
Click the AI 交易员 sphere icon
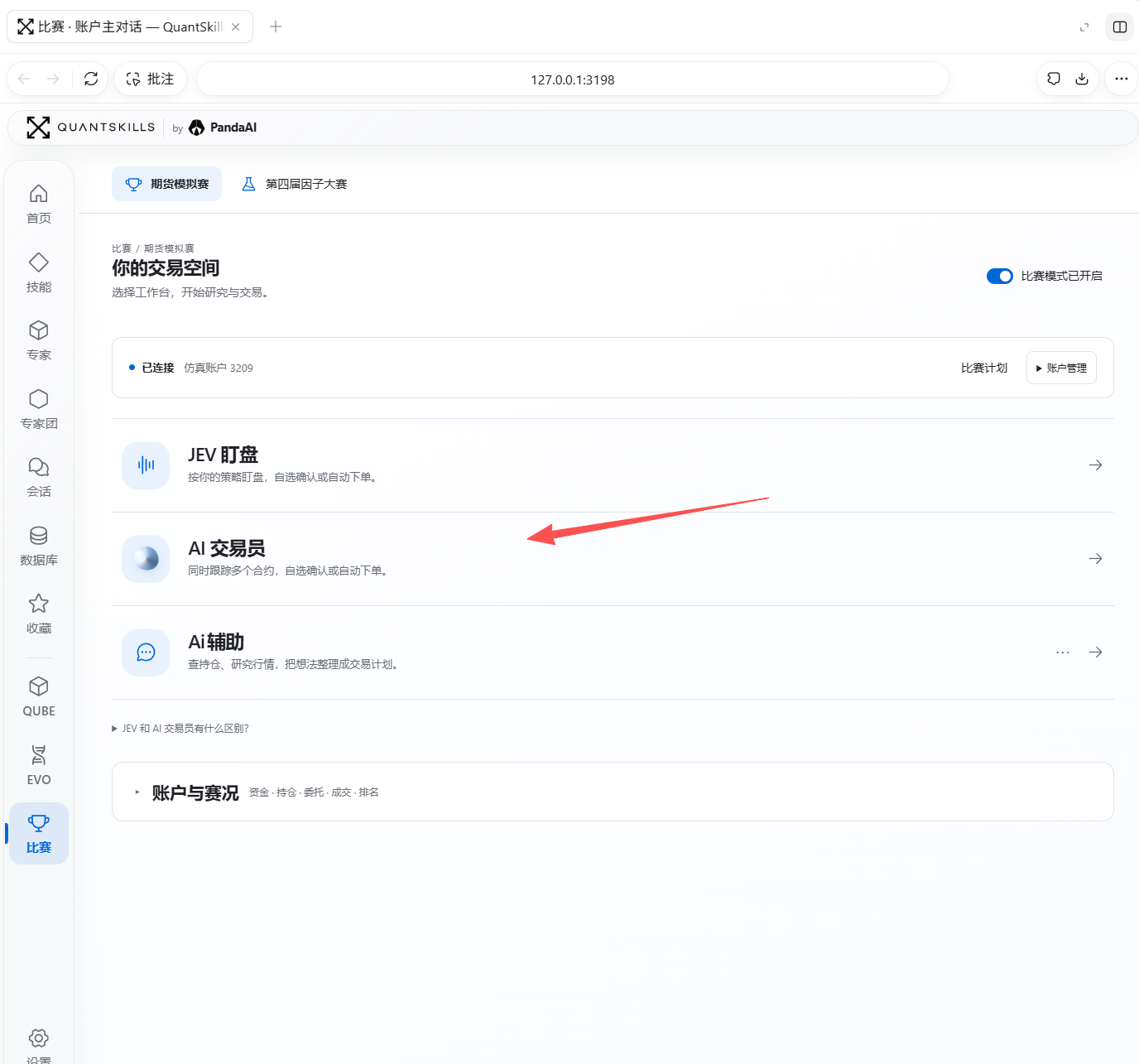pos(146,559)
